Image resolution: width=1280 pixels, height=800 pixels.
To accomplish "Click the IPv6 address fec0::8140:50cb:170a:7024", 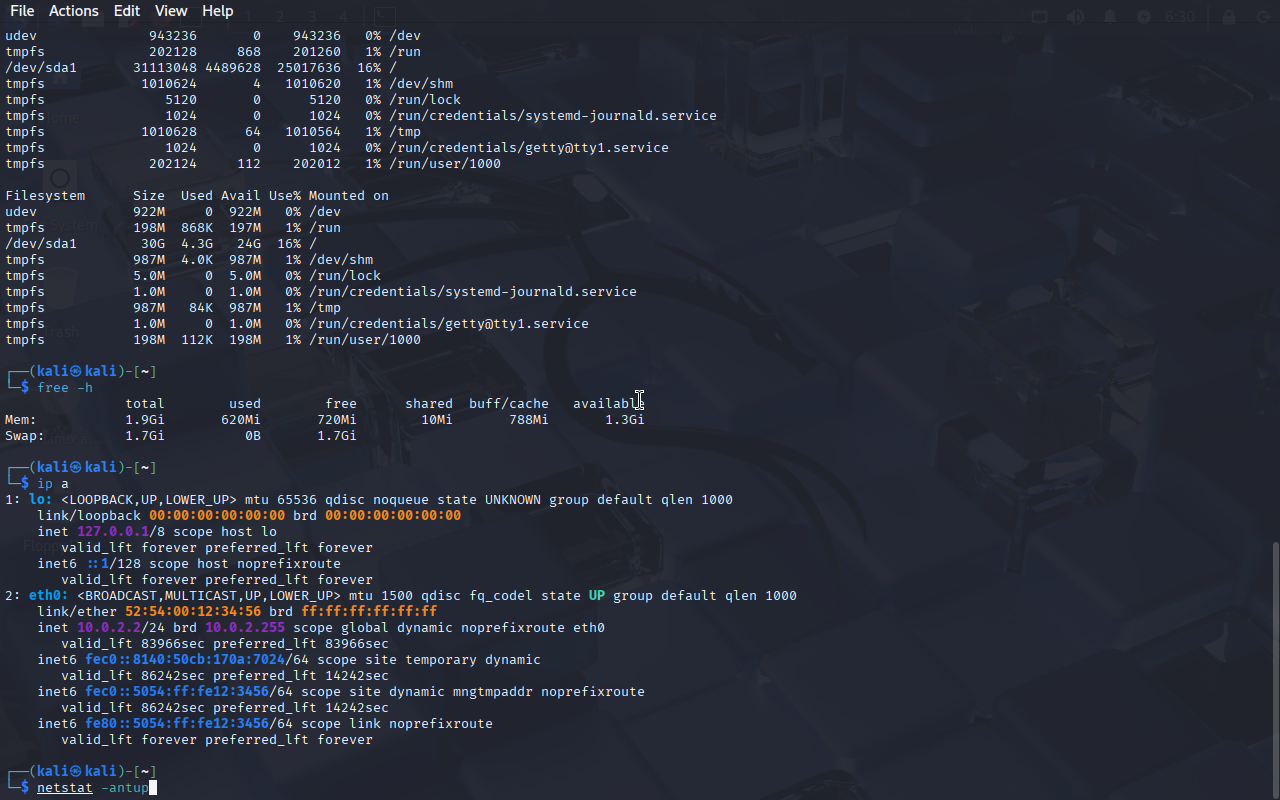I will pyautogui.click(x=185, y=660).
